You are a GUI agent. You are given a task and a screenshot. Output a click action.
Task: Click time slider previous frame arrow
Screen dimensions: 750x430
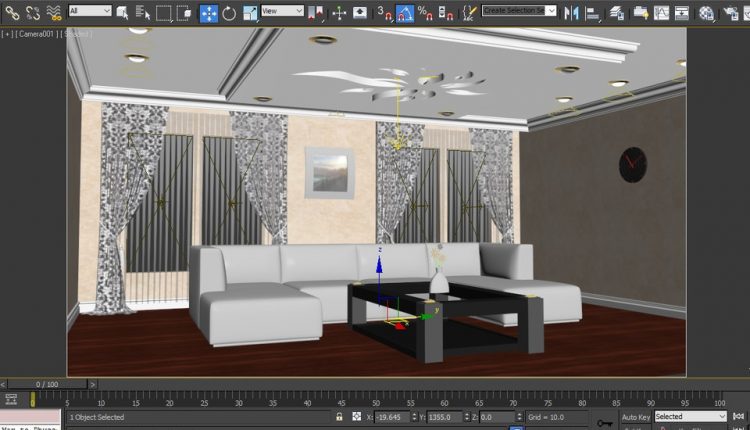(3, 384)
